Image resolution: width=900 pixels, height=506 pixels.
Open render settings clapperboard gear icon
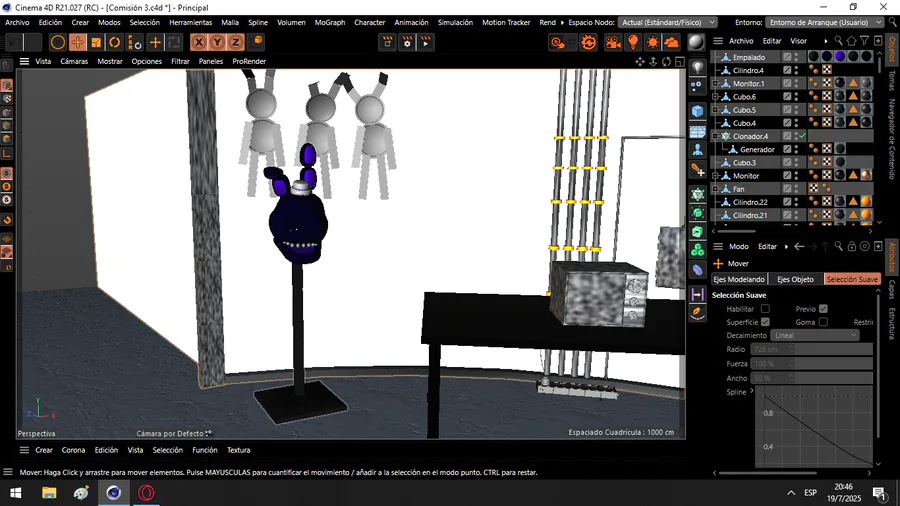click(407, 42)
